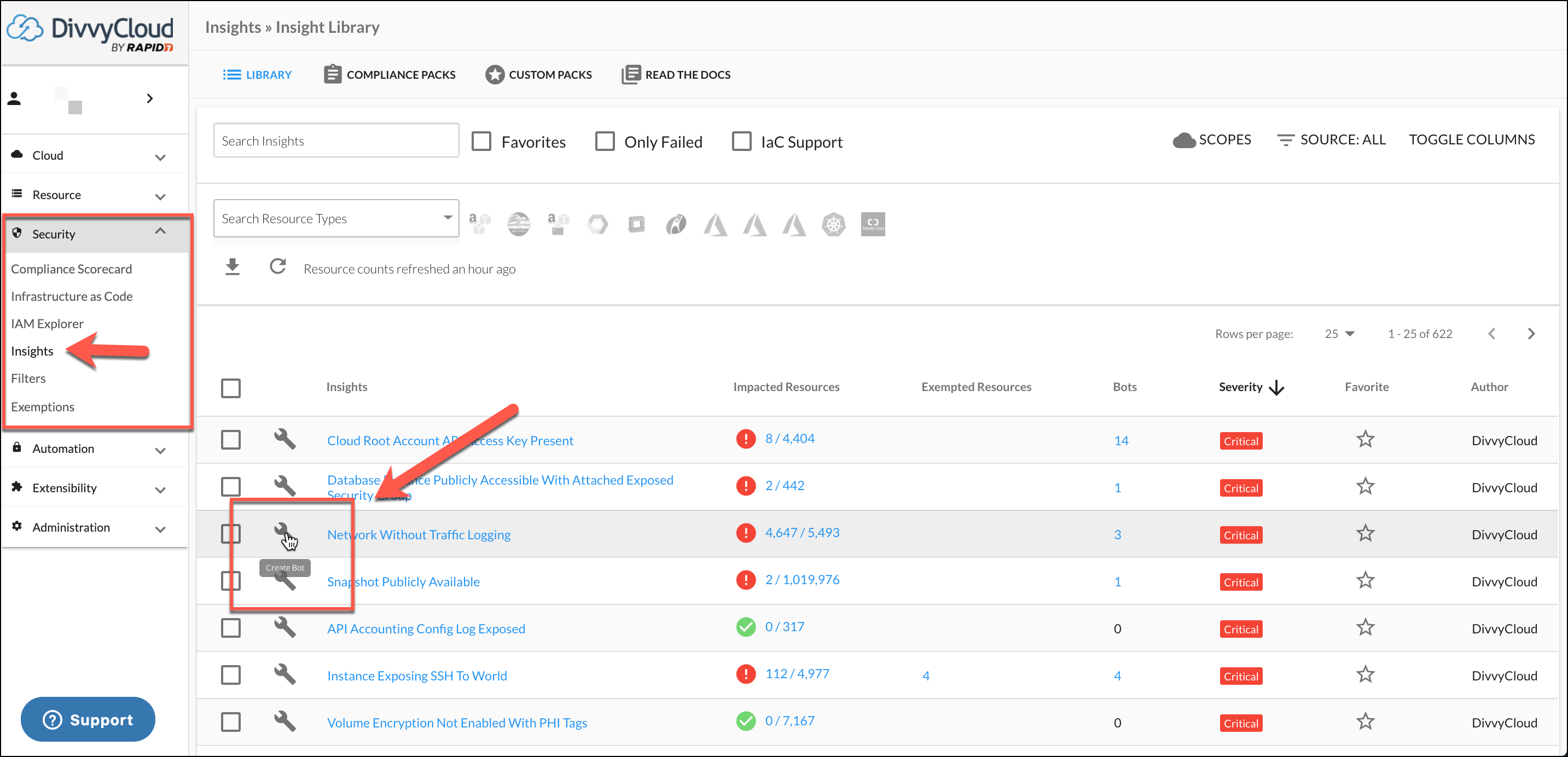
Task: Check the IaC Support filter box
Action: tap(741, 141)
